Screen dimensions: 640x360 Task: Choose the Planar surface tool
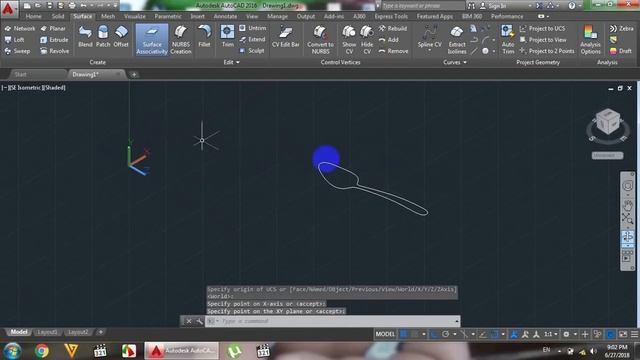[53, 29]
